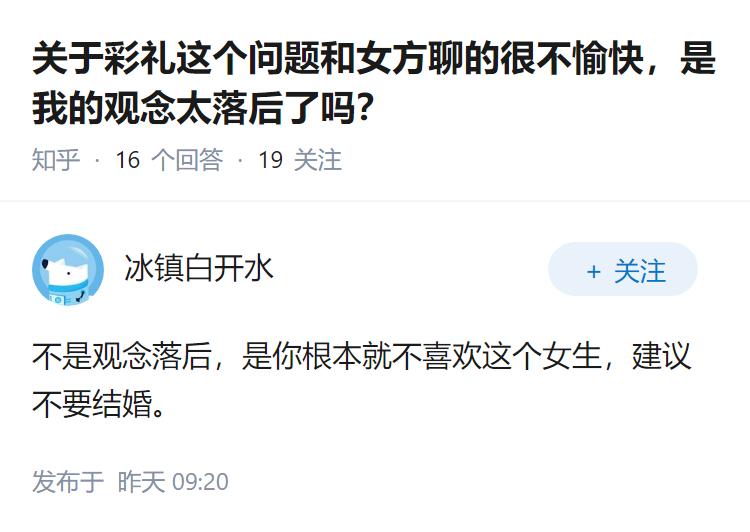Click the dot separator after 知乎

tap(97, 160)
